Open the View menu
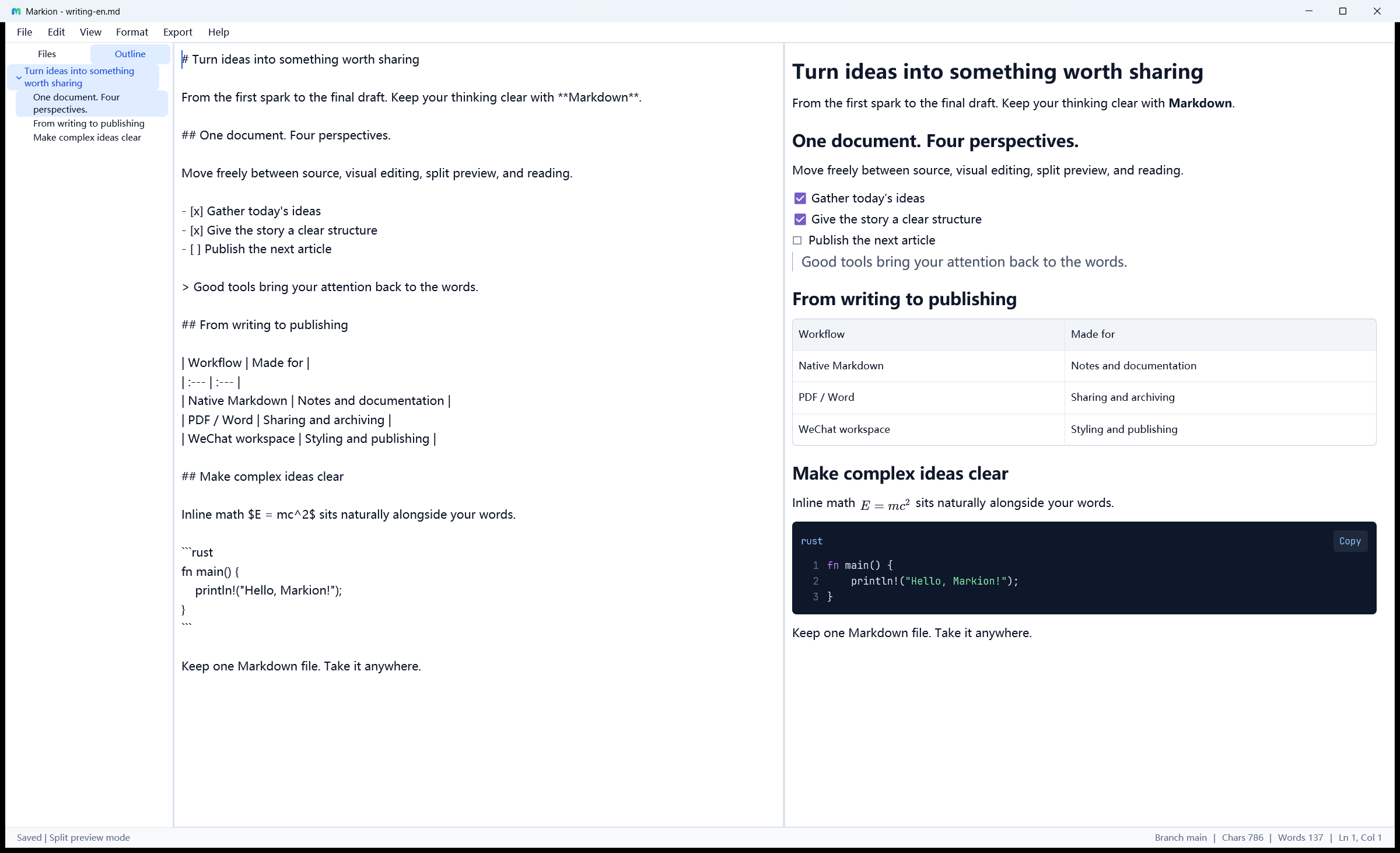Screen dimensions: 1400x853 [90, 32]
